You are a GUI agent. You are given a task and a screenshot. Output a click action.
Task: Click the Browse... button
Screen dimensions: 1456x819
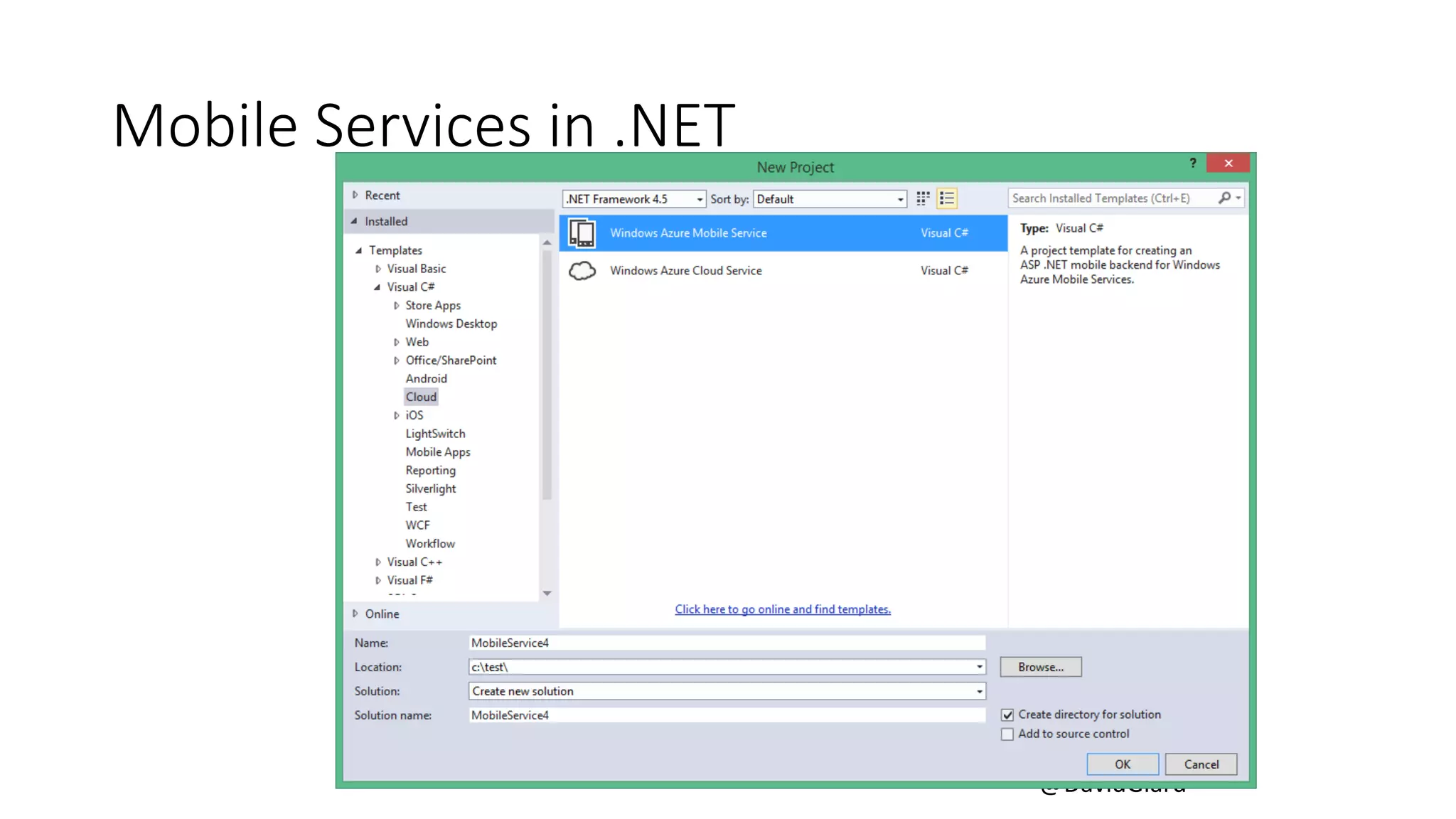1041,667
